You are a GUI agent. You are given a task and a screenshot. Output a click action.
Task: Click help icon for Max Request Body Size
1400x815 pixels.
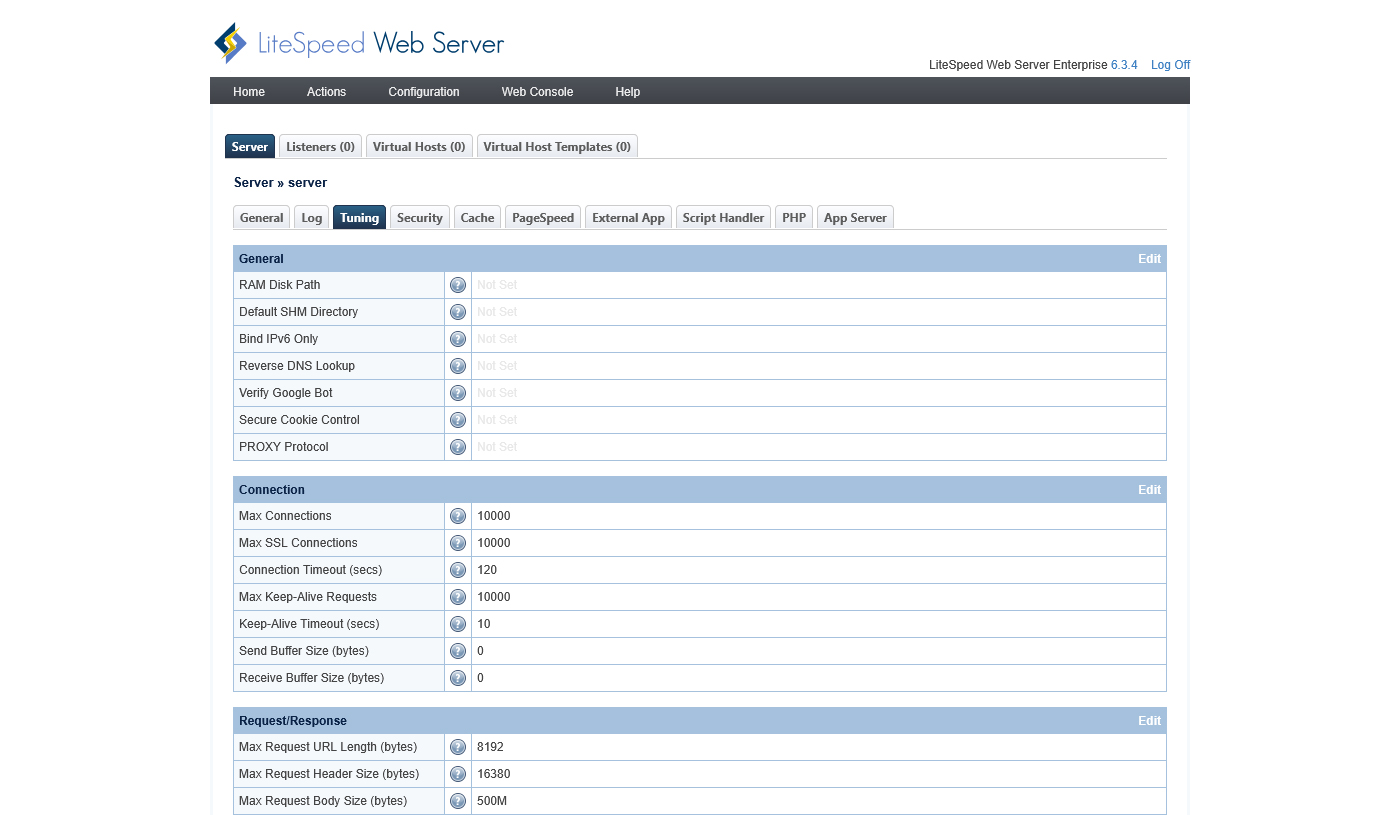coord(458,801)
